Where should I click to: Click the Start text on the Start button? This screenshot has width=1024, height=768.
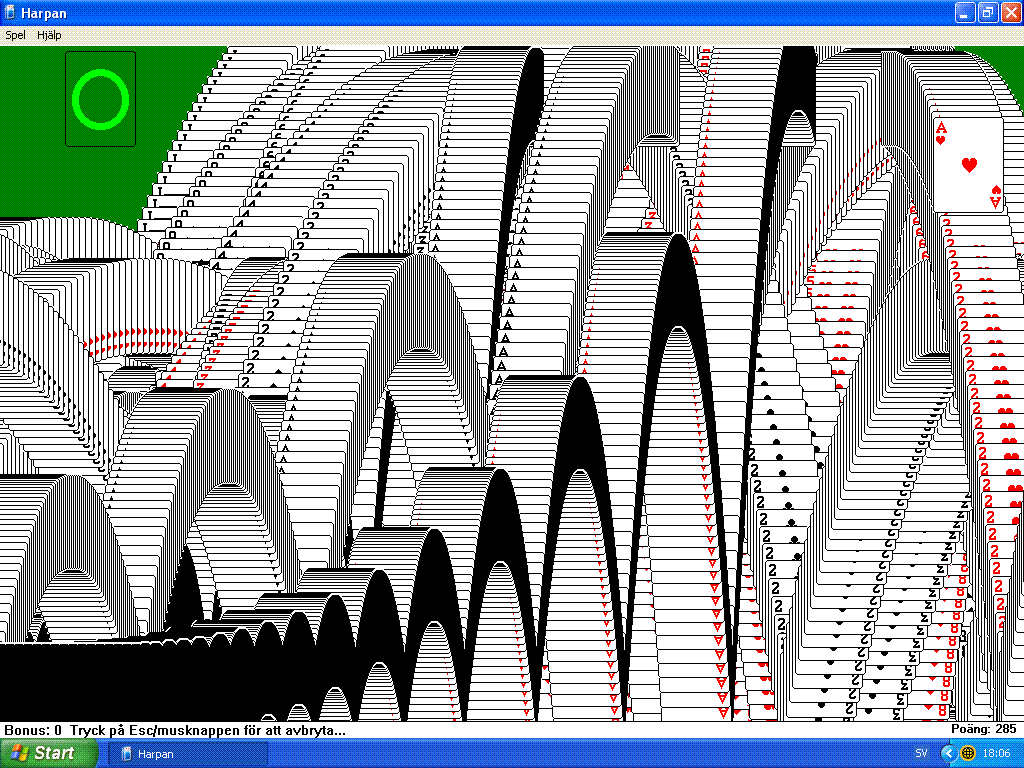54,753
